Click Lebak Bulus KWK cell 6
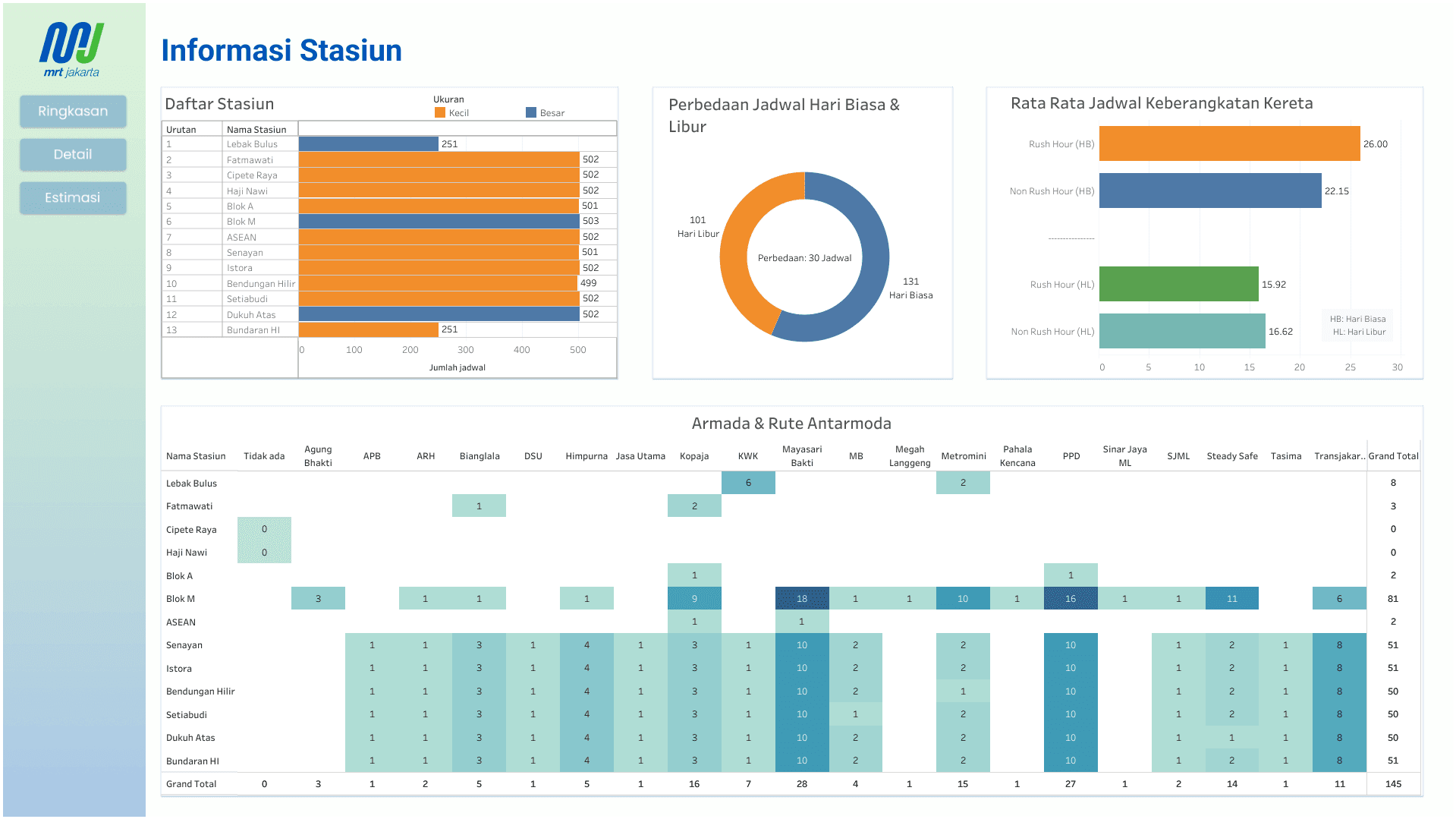Screen dimensions: 1456x819 click(x=748, y=483)
